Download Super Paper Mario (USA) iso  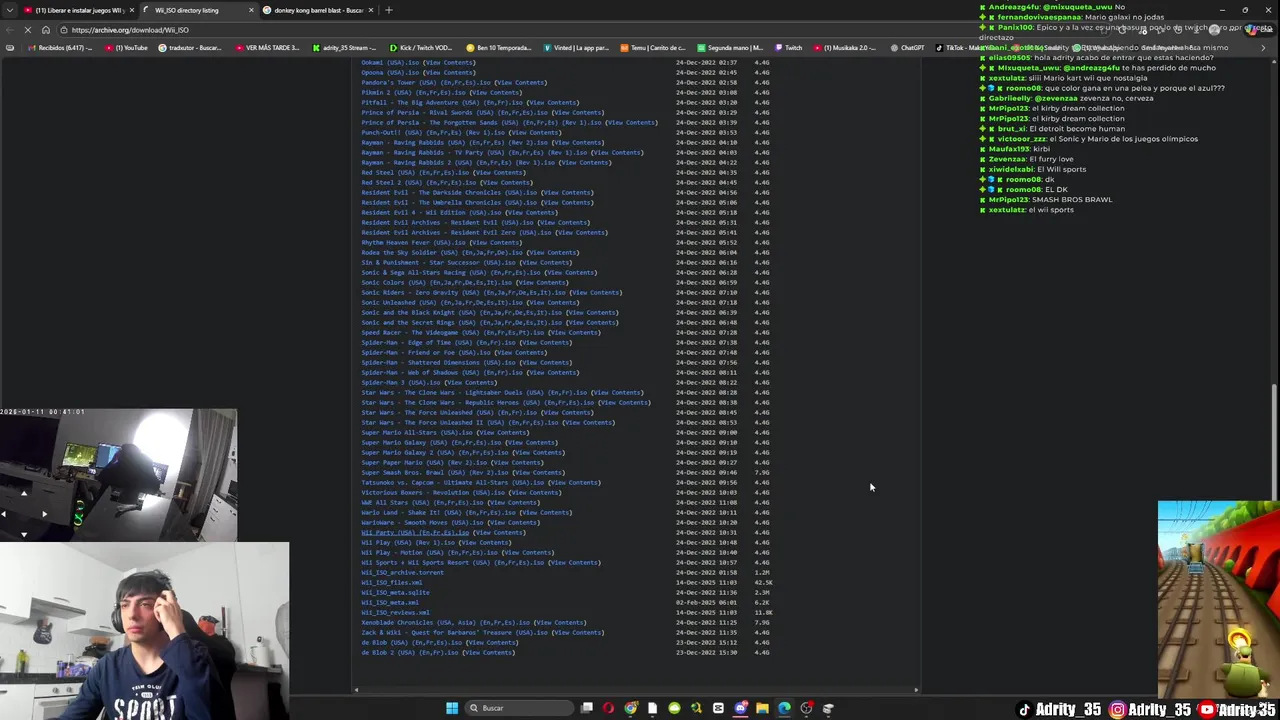click(425, 462)
